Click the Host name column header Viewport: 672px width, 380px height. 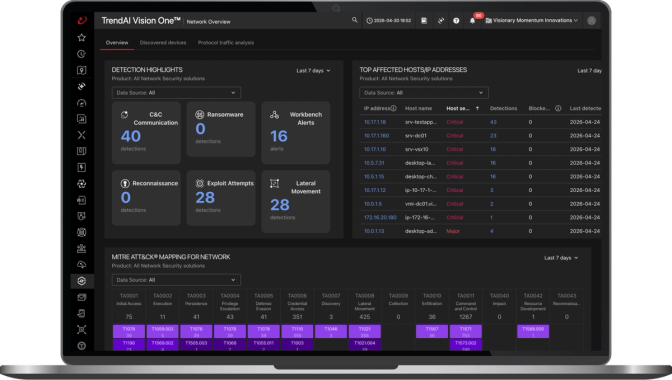tap(419, 108)
